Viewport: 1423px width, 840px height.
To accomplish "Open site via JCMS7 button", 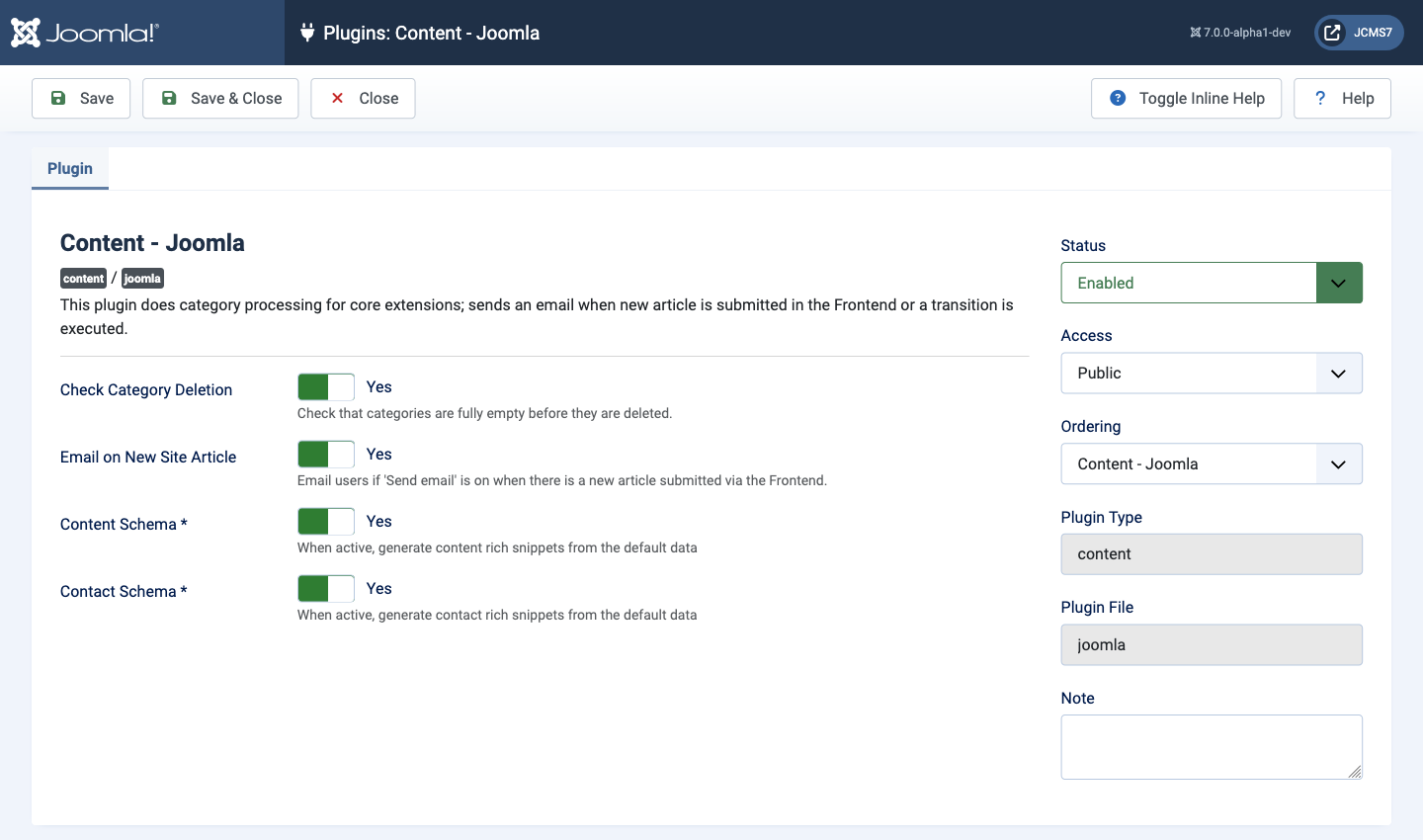I will pyautogui.click(x=1359, y=33).
